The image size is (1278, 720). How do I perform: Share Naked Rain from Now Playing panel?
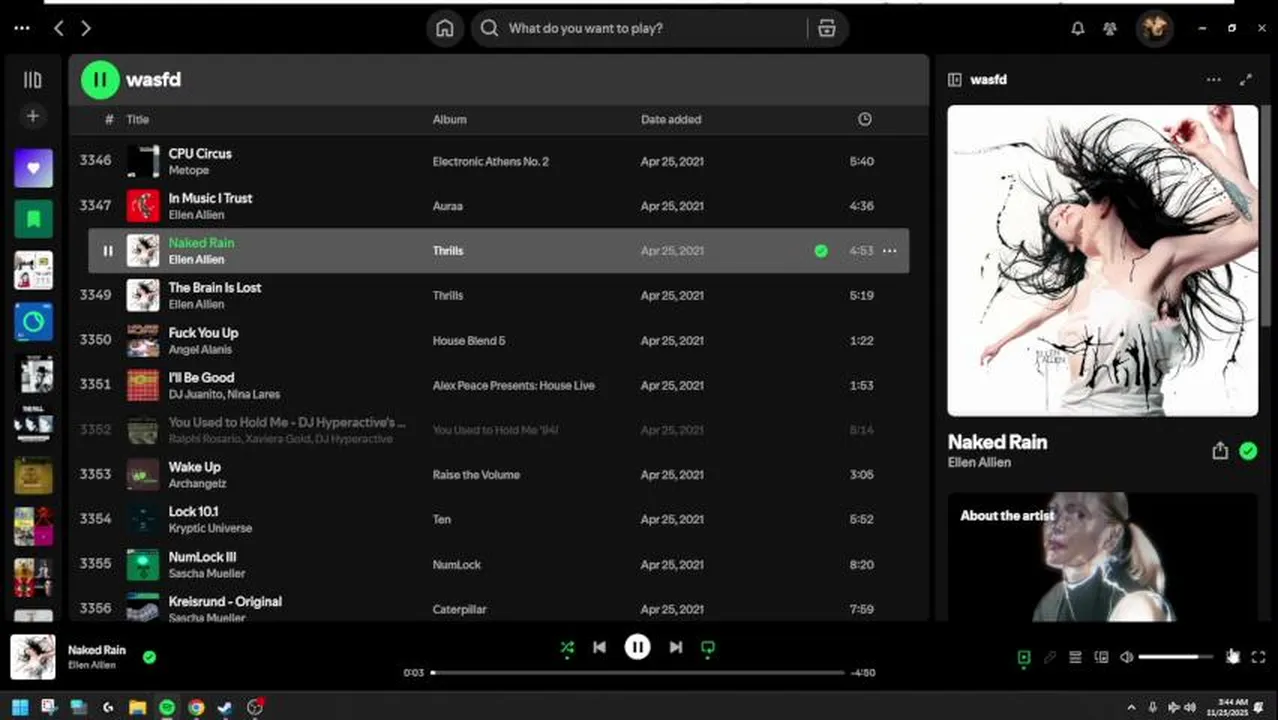pyautogui.click(x=1220, y=451)
